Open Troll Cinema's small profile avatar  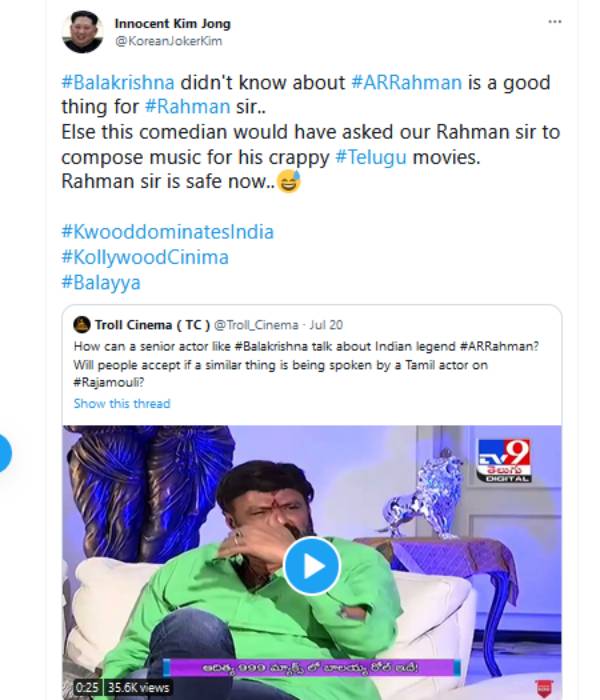(x=82, y=324)
